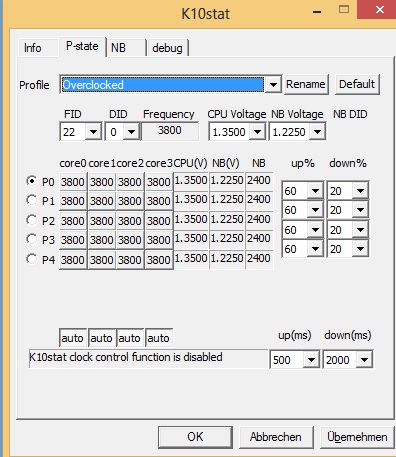This screenshot has width=396, height=457.
Task: Open the fourth down% dropdown
Action: pos(360,249)
